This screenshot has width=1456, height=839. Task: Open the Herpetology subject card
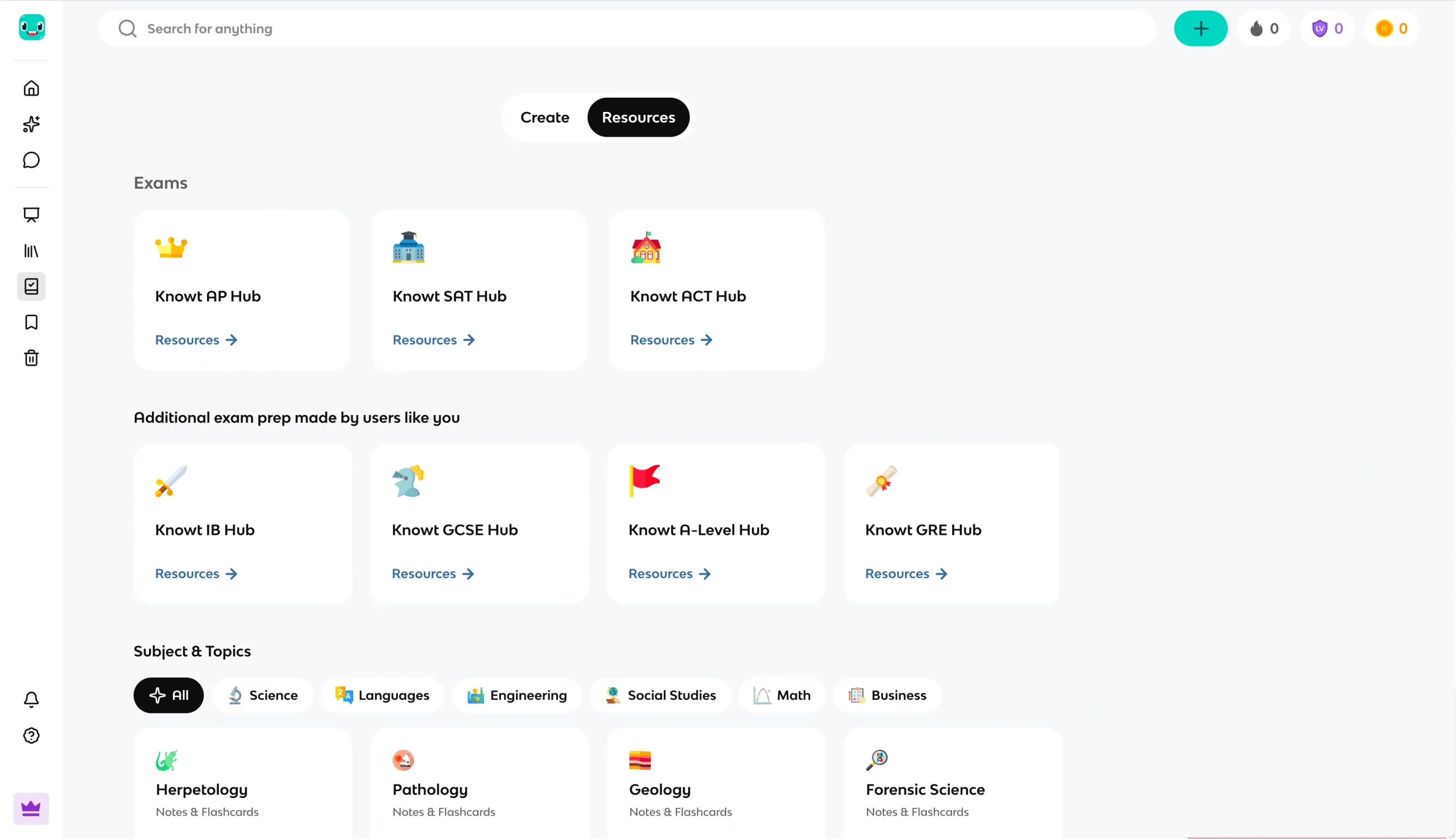pos(243,784)
